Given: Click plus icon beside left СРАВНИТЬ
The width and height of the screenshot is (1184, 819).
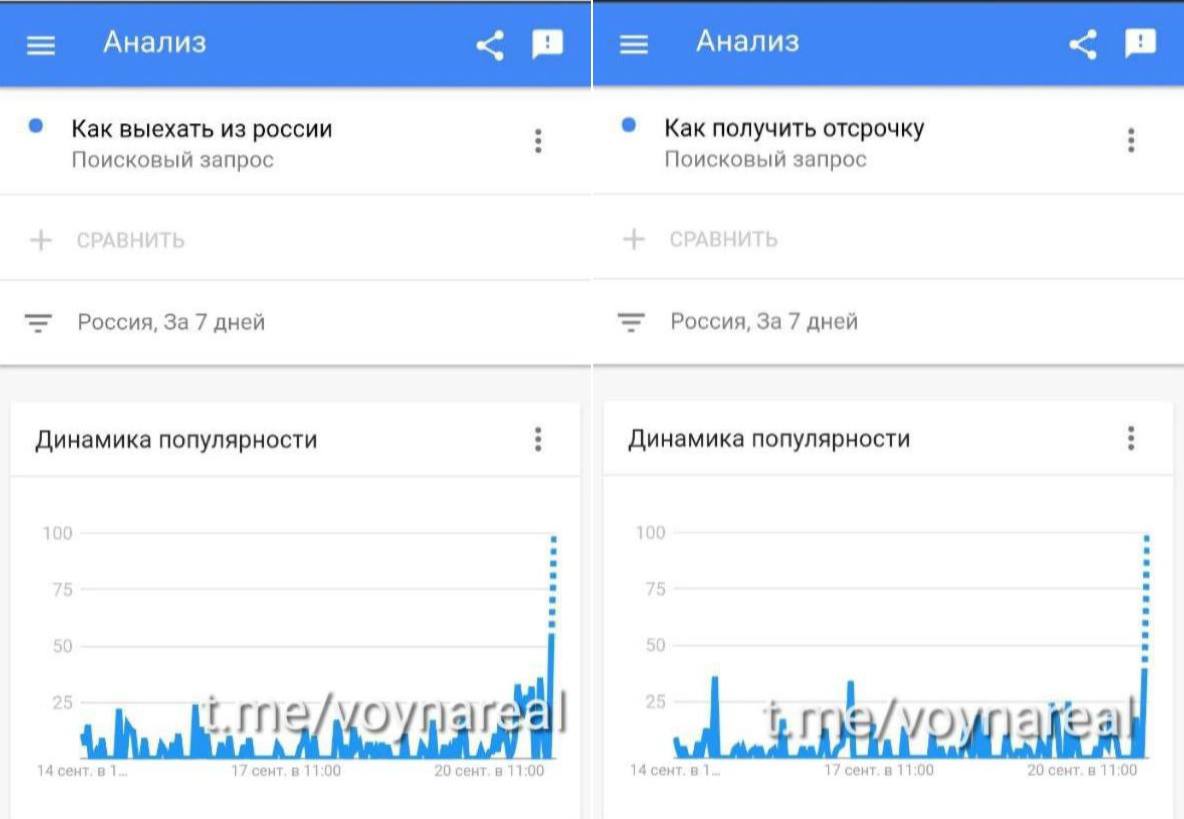Looking at the screenshot, I should pyautogui.click(x=40, y=240).
